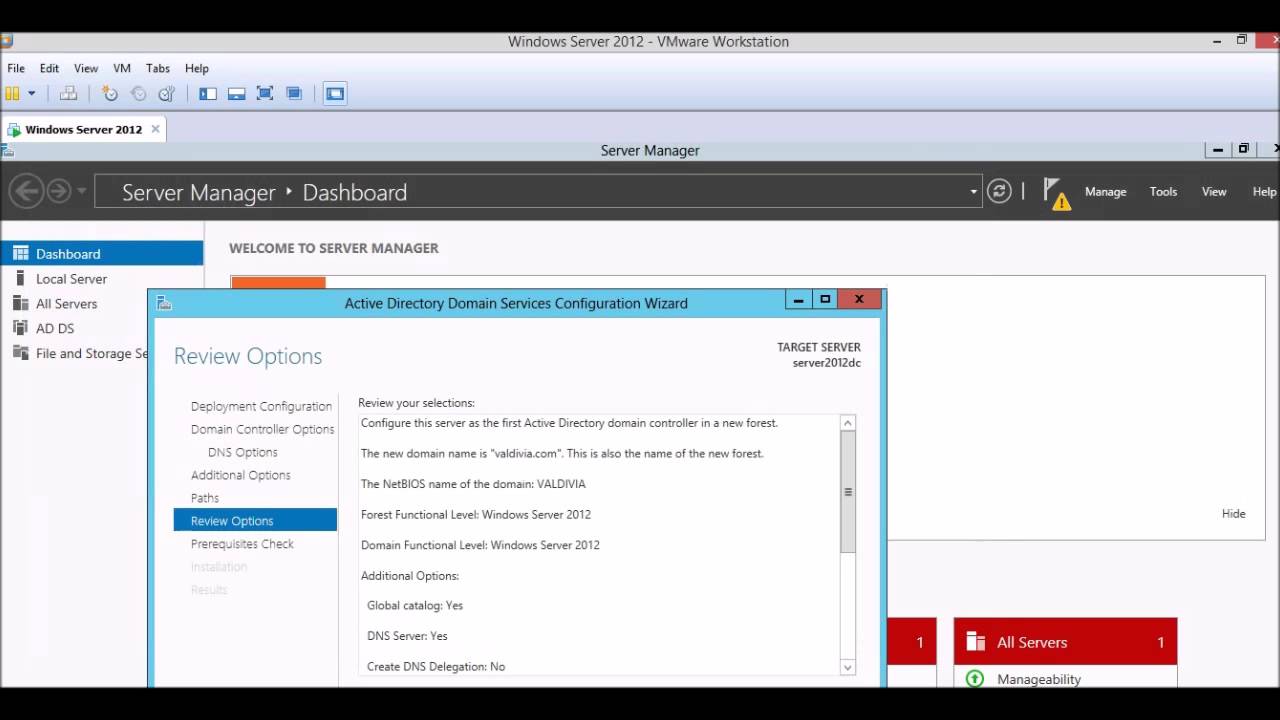Screen dimensions: 1280x720
Task: Click the revert to snapshot icon
Action: [138, 93]
